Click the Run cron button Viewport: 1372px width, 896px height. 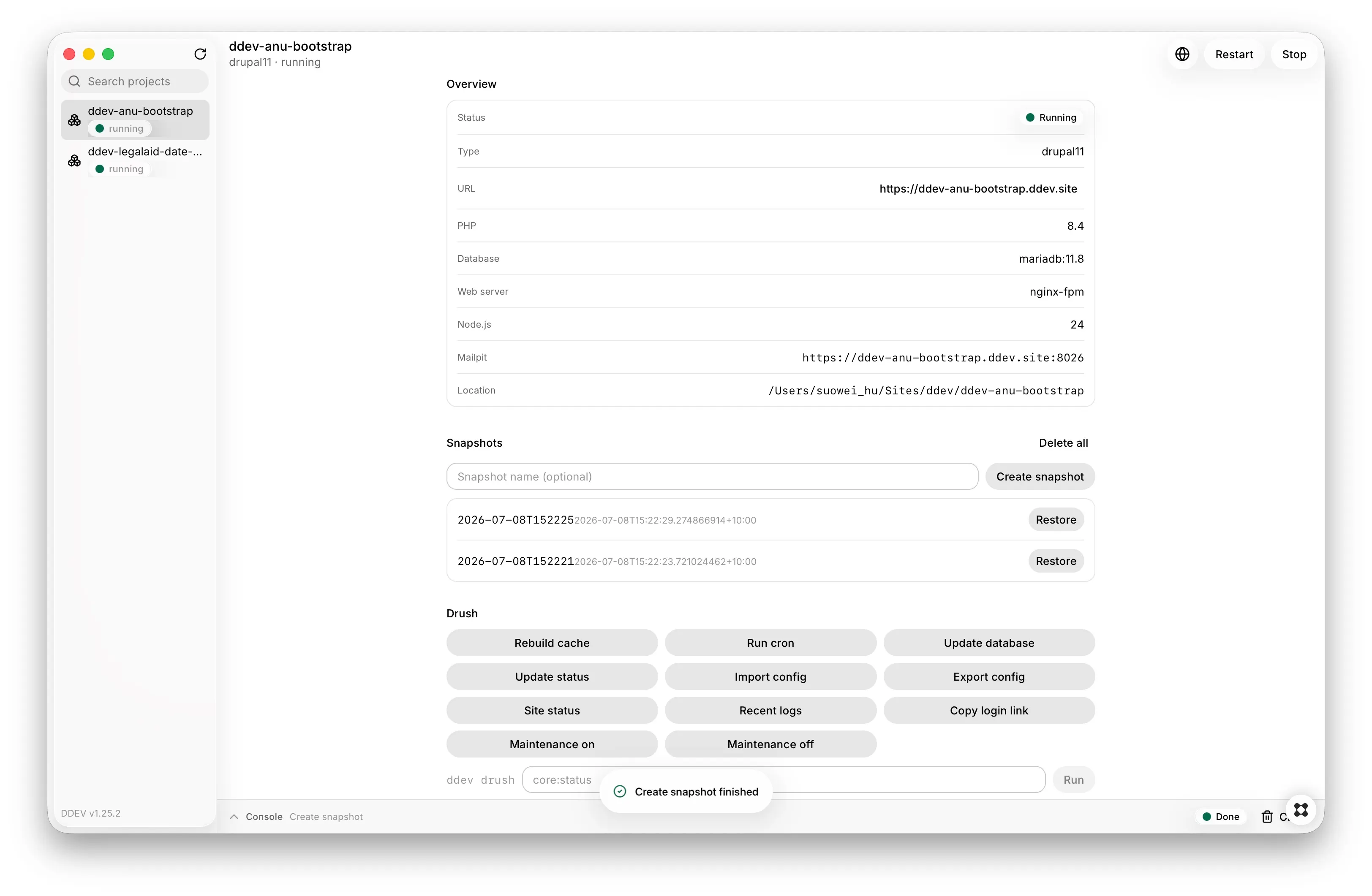770,643
